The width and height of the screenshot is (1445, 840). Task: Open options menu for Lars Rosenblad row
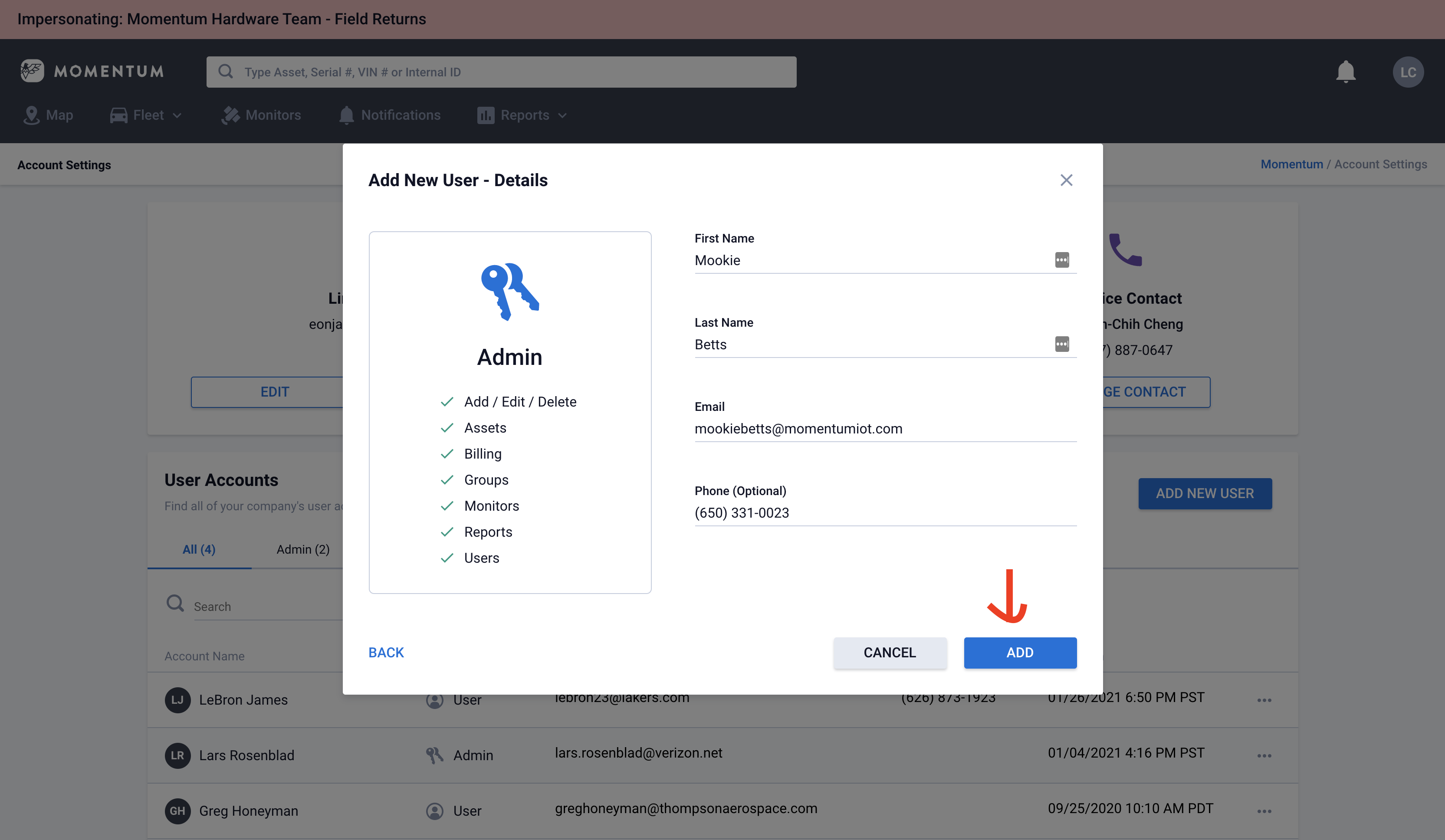(x=1264, y=756)
